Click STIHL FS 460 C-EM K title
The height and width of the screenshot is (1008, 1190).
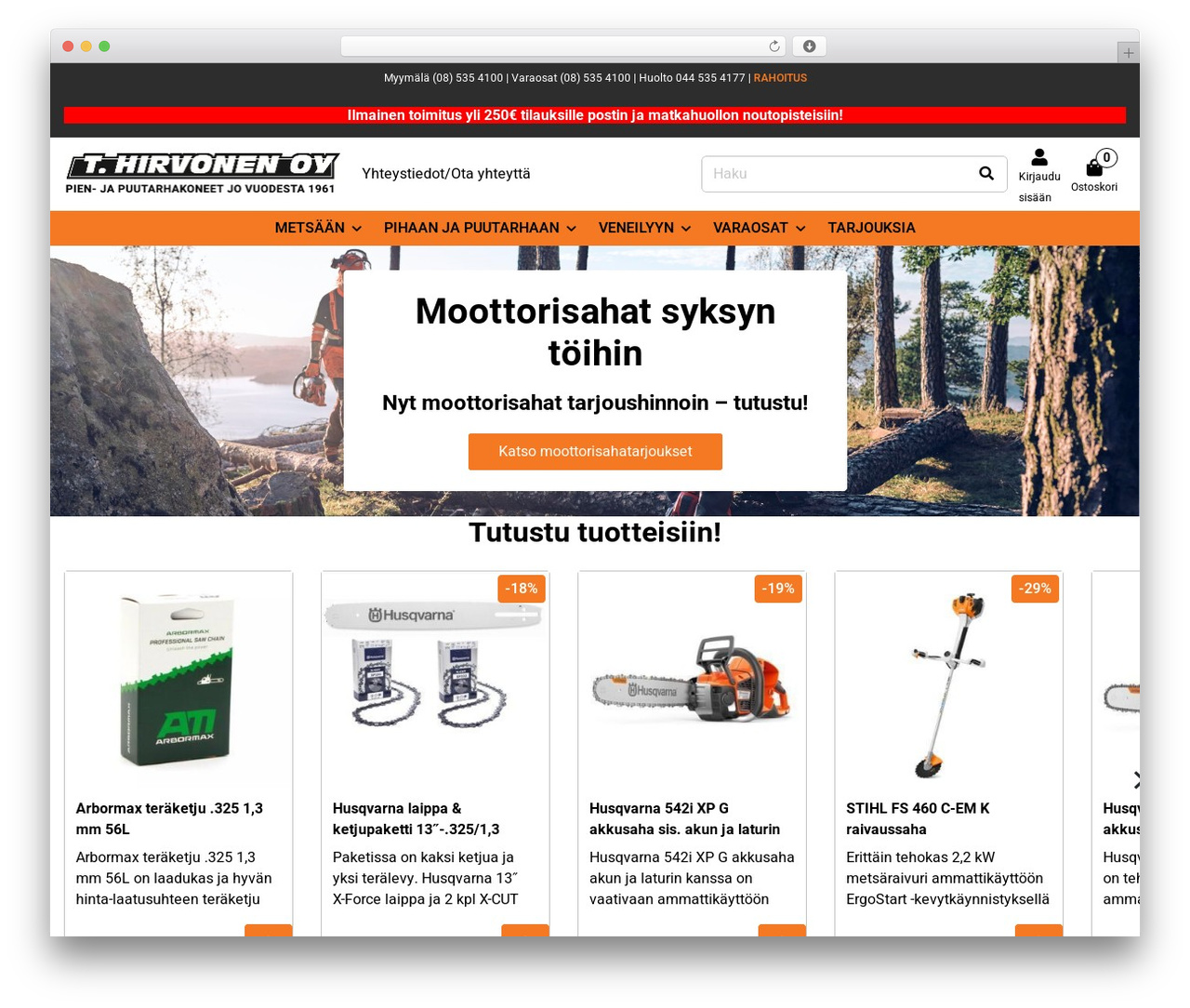[918, 818]
